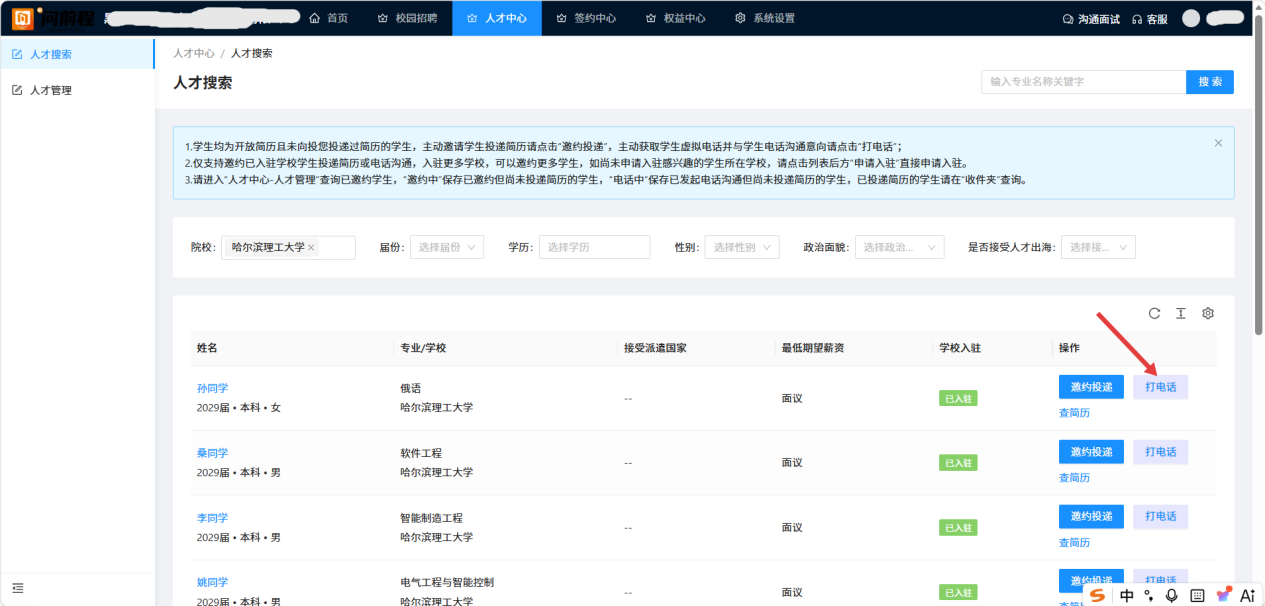The height and width of the screenshot is (606, 1265).
Task: Open 姚同学's profile name link
Action: tap(212, 582)
